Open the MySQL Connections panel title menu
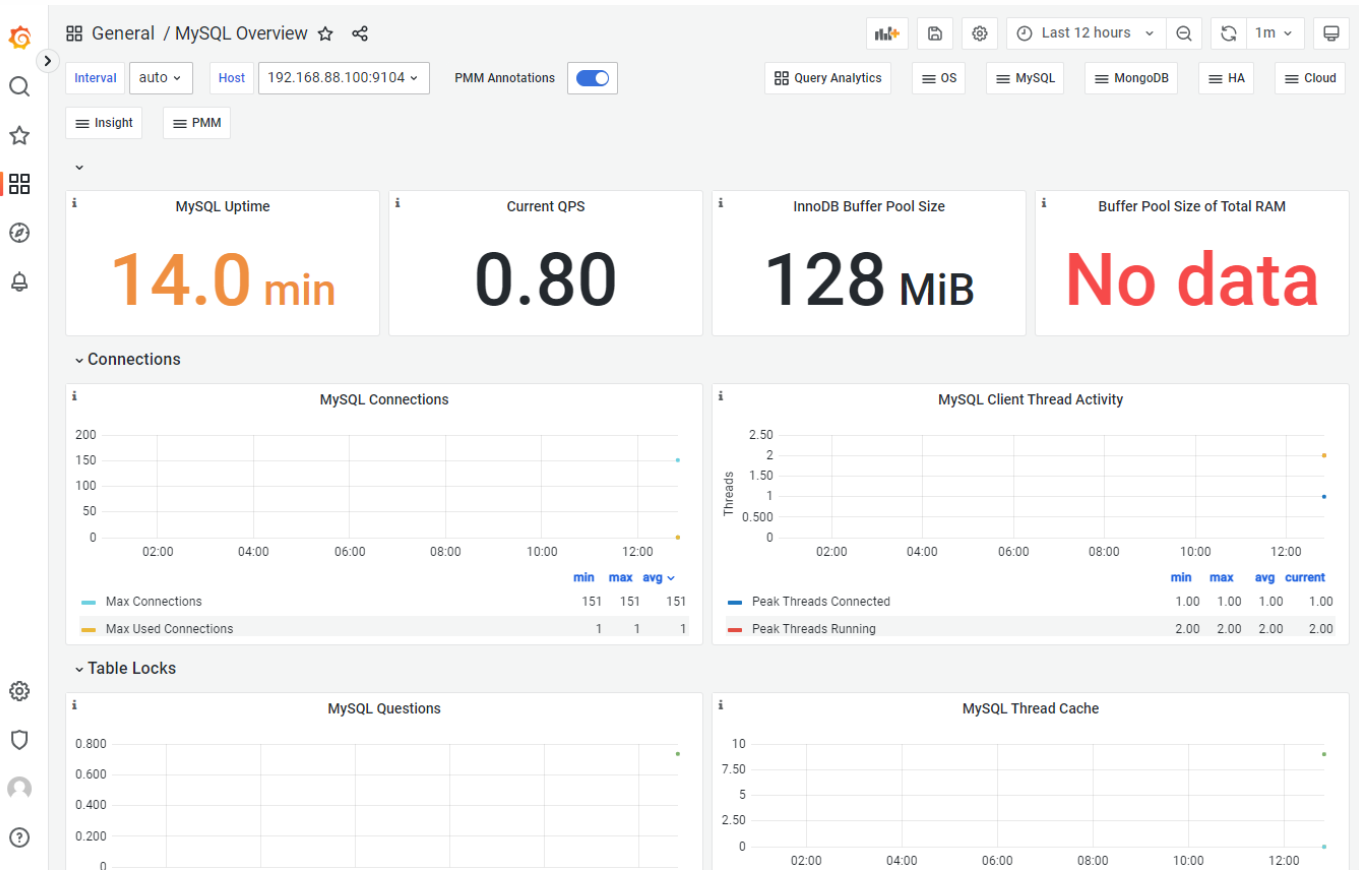 [x=384, y=399]
